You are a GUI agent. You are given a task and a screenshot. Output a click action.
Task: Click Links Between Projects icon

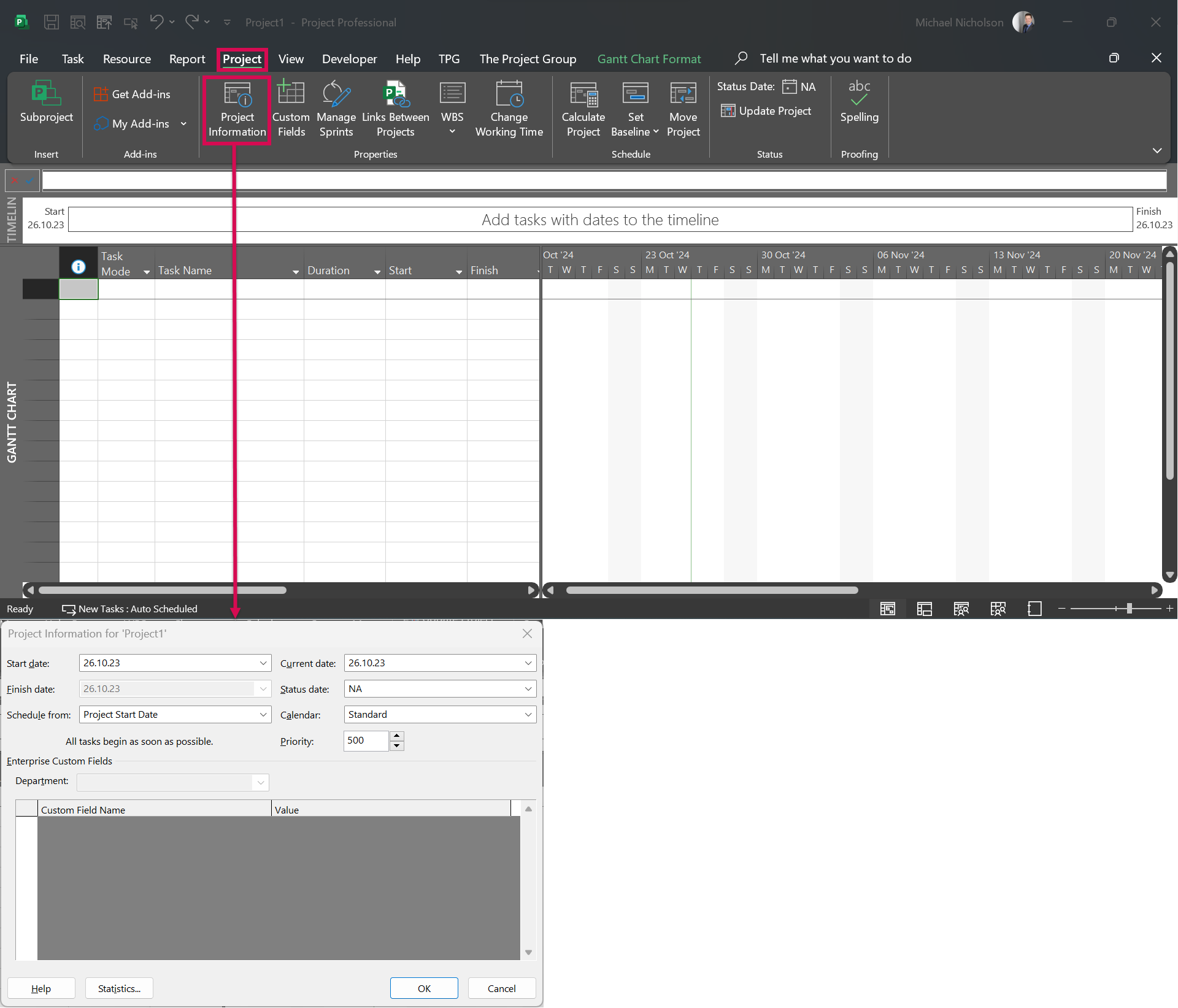(395, 109)
